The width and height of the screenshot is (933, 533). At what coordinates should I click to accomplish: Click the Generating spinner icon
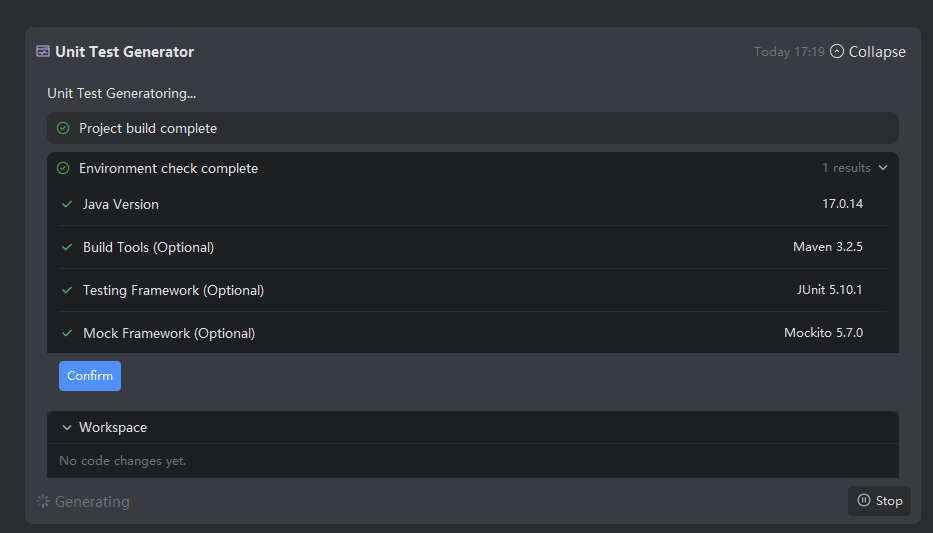pos(43,502)
